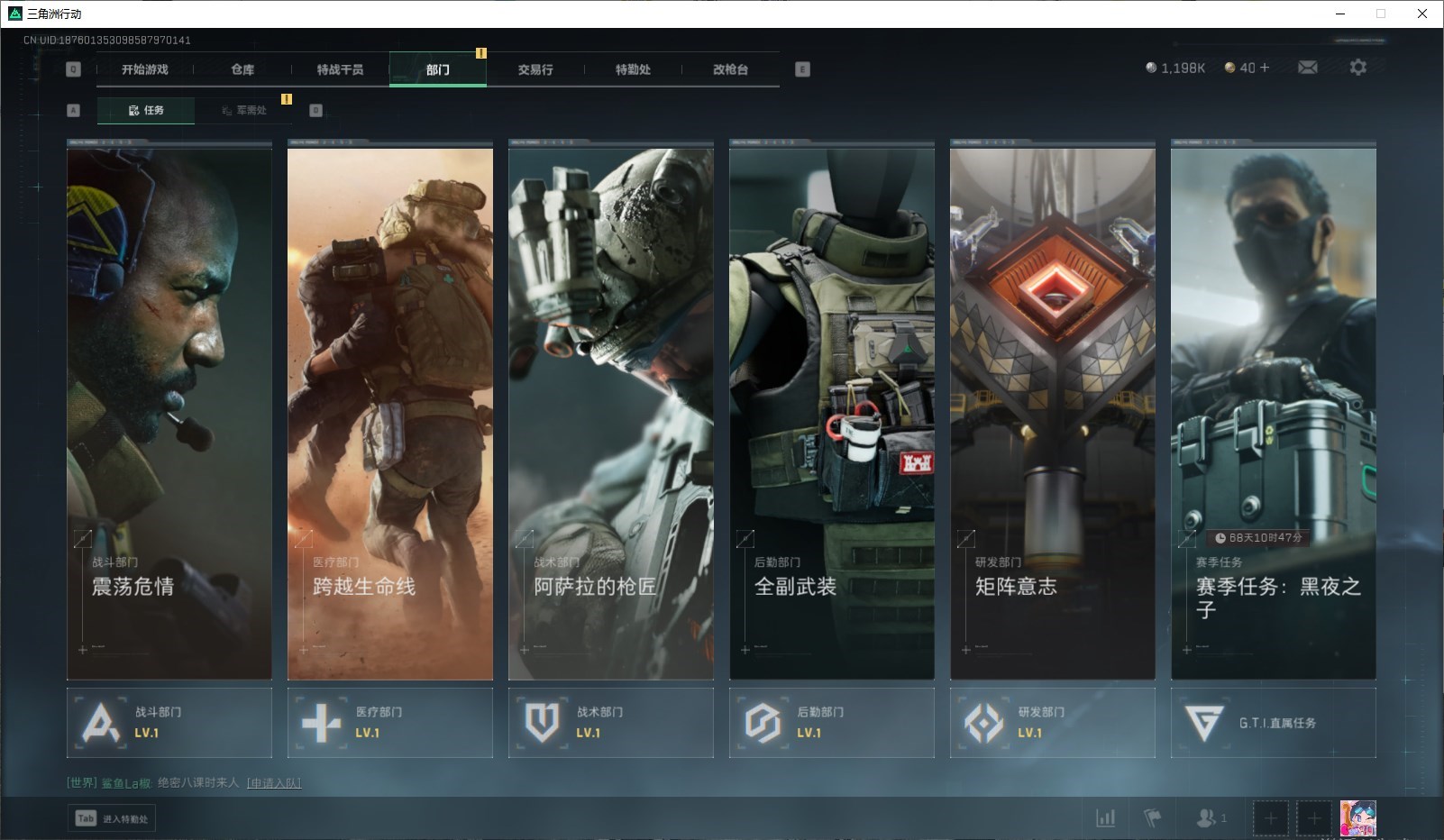Click the 研发部门 LV.1 button
Viewport: 1444px width, 840px height.
1053,723
